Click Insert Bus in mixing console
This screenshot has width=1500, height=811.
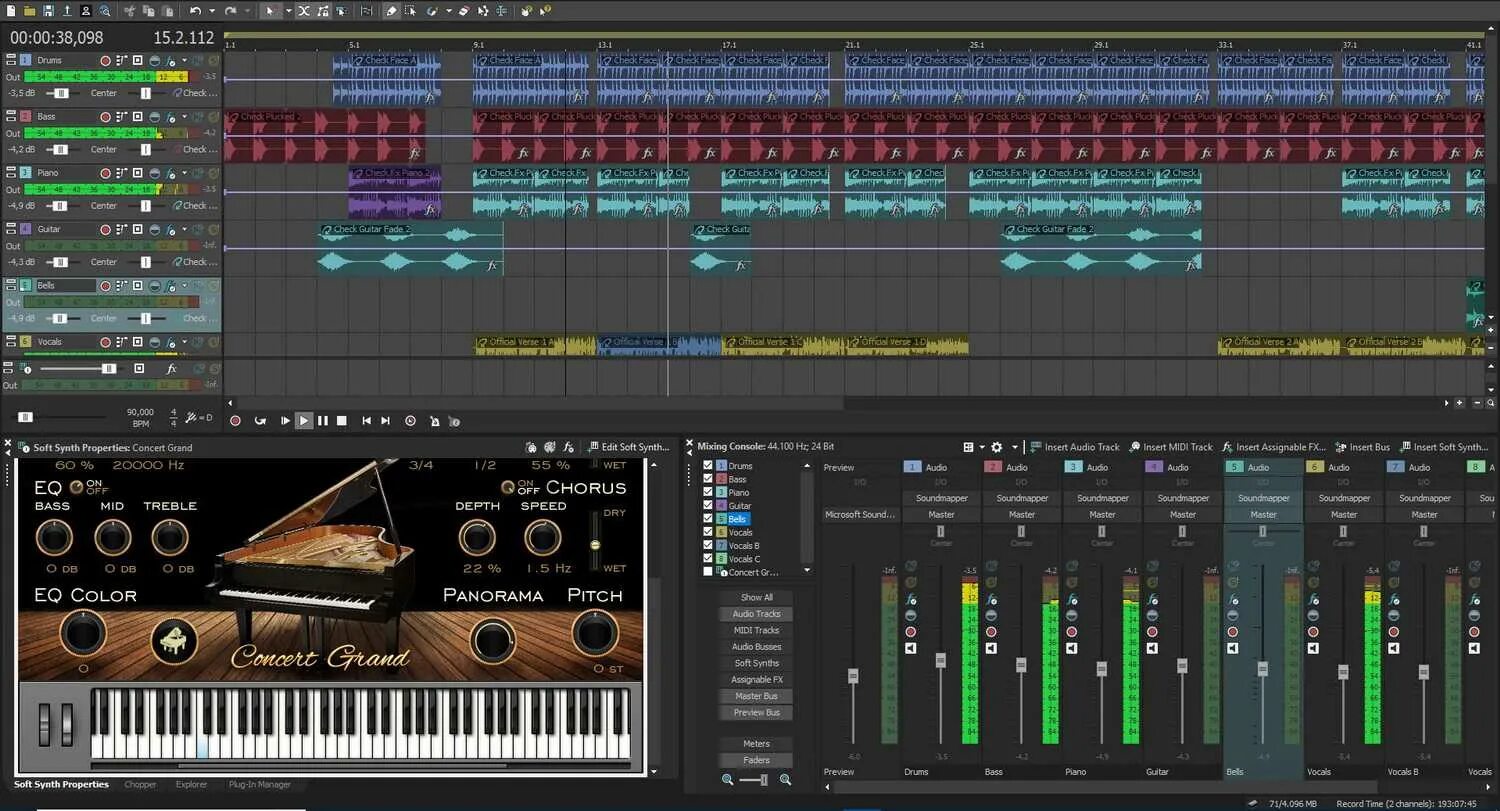click(1361, 447)
